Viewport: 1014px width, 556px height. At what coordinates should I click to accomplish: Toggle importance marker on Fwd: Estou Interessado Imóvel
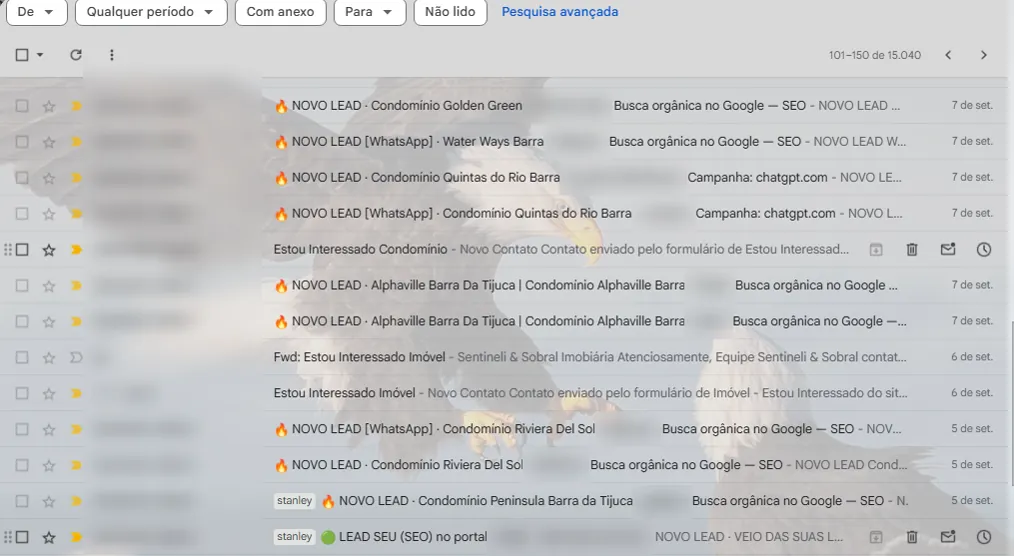[x=76, y=358]
